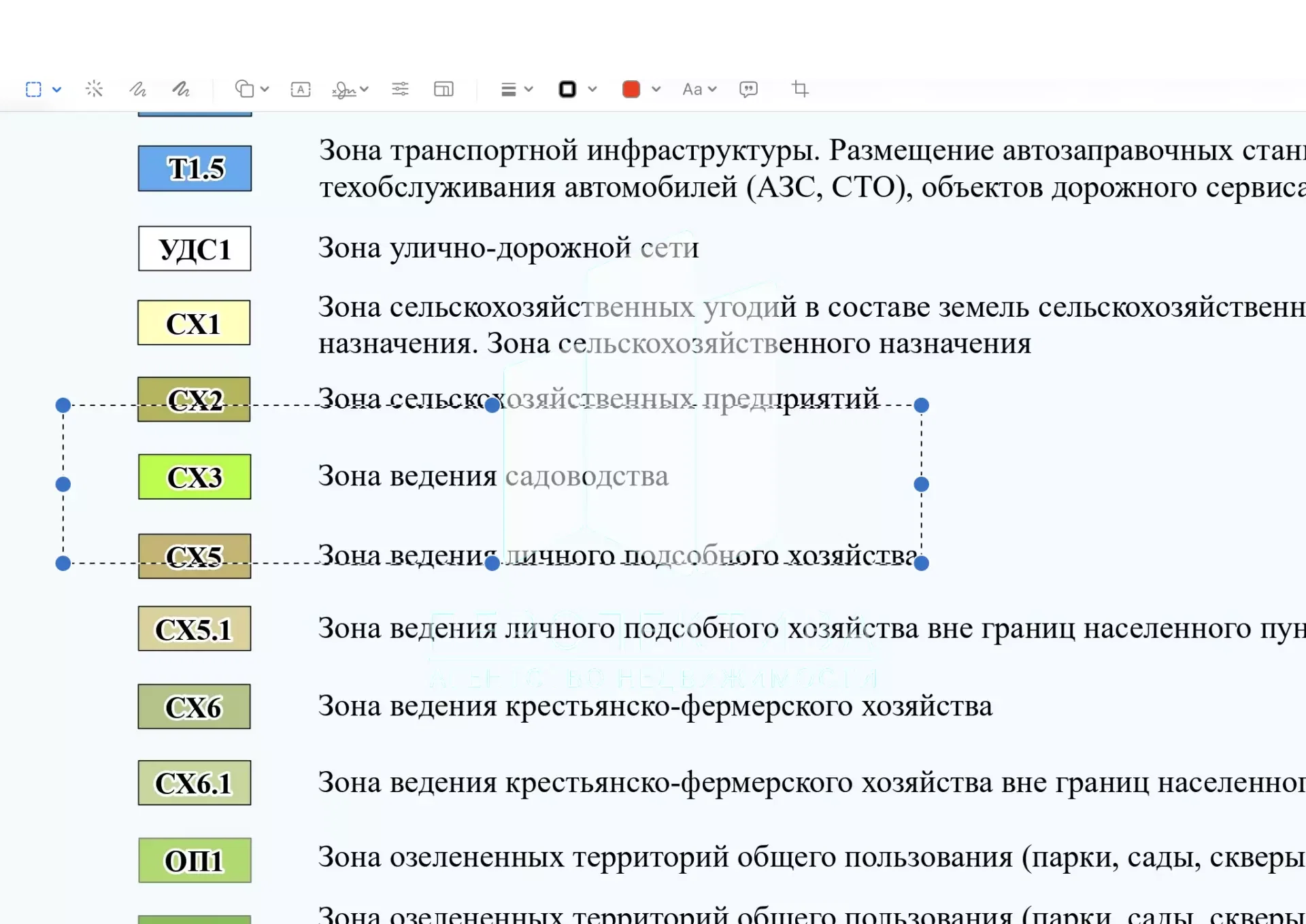Expand the Shapes dropdown arrow

coord(265,89)
